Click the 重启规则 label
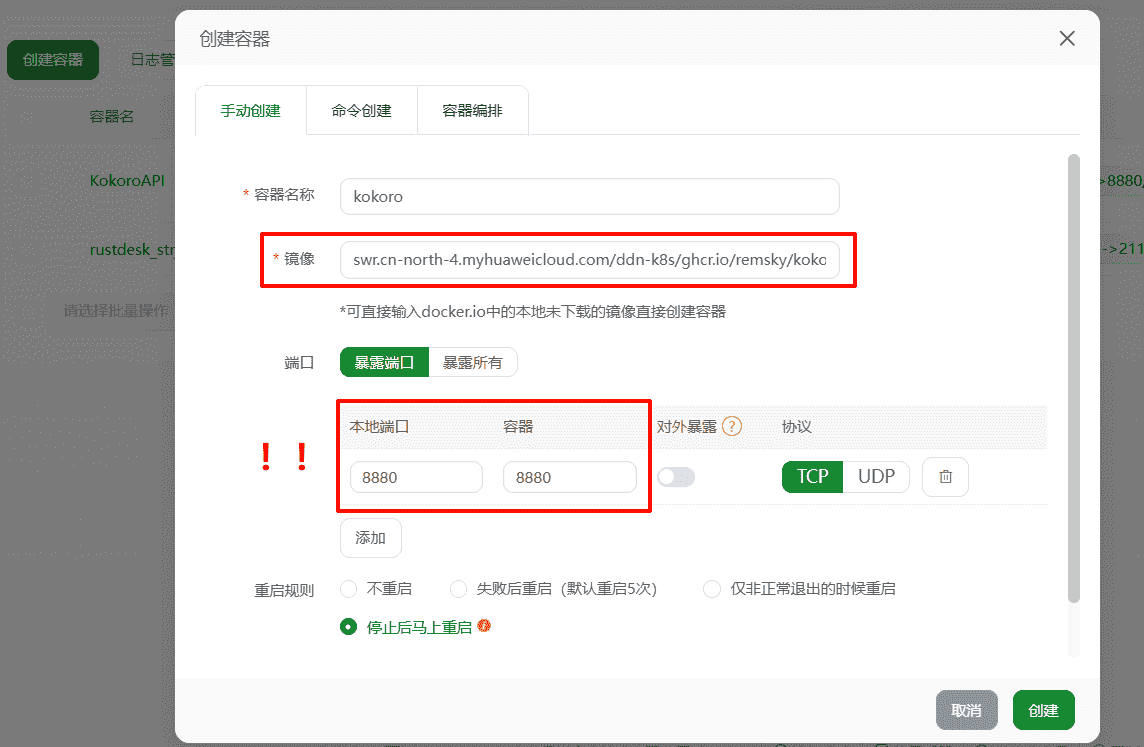1144x747 pixels. (284, 590)
